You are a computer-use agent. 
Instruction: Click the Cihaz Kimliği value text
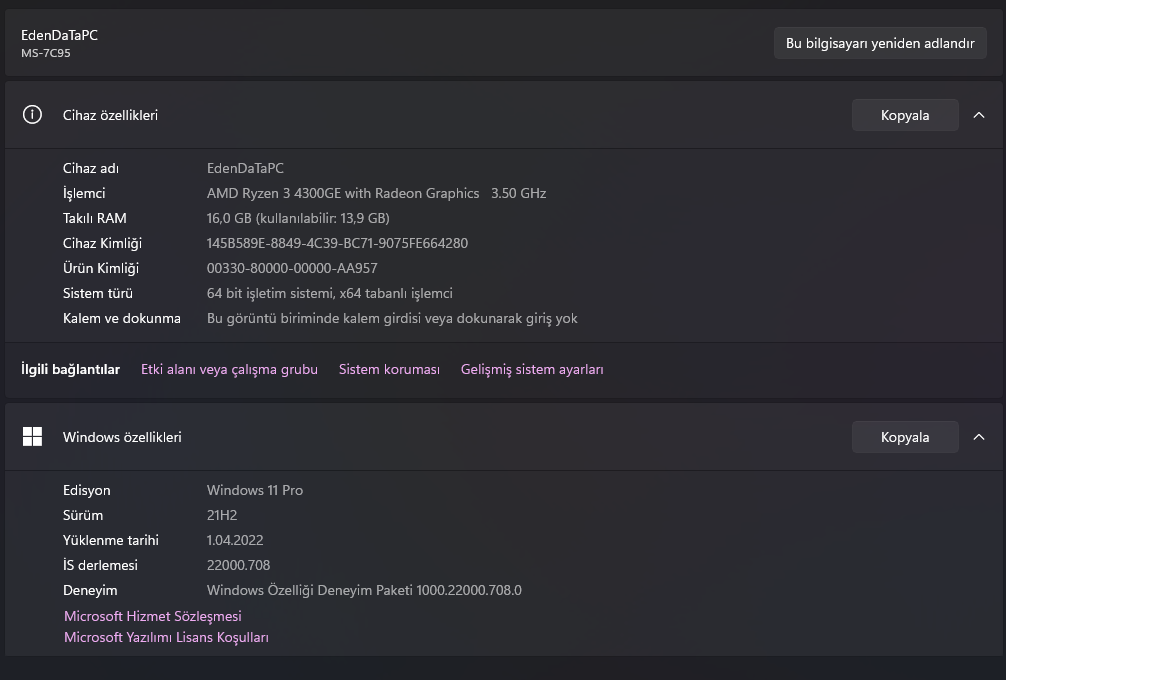pyautogui.click(x=337, y=243)
